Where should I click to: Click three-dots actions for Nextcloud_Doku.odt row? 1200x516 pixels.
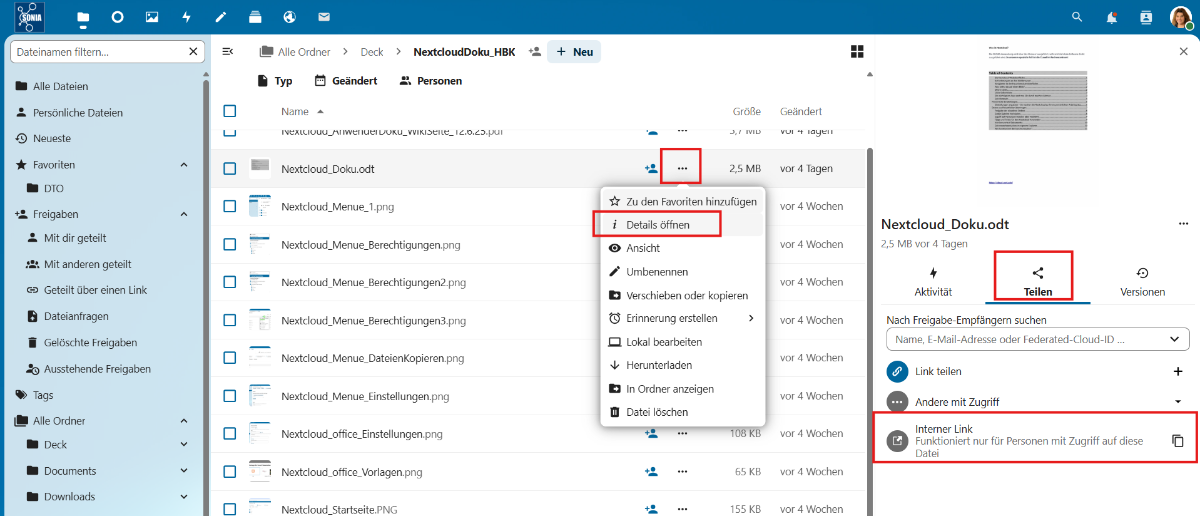[682, 168]
